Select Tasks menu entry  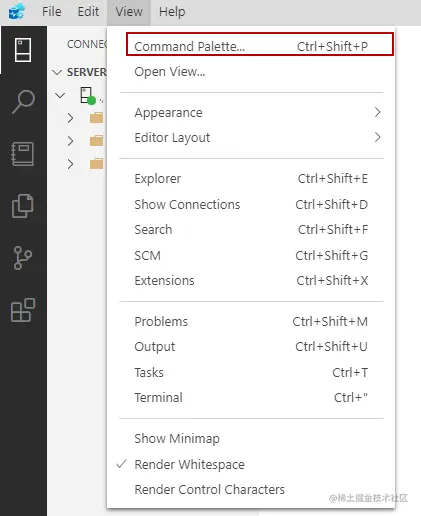click(x=251, y=372)
